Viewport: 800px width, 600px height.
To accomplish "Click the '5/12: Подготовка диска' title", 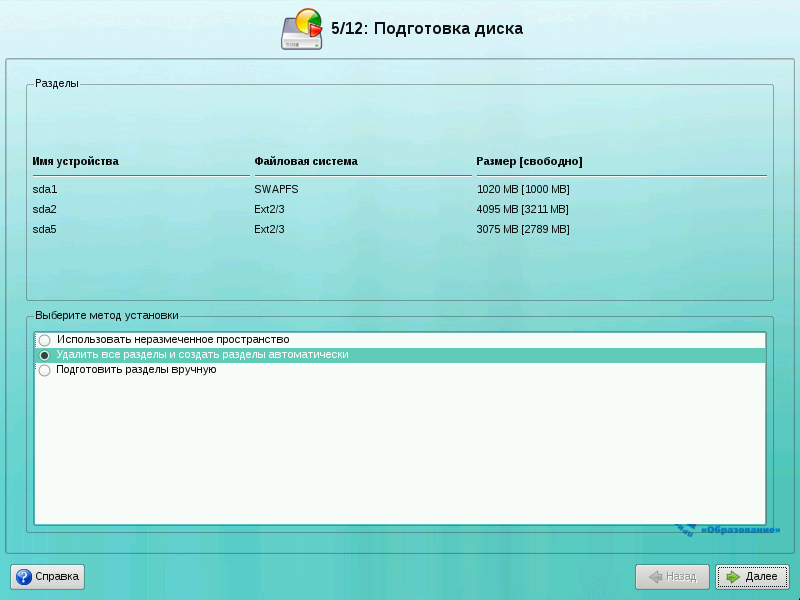I will click(427, 29).
